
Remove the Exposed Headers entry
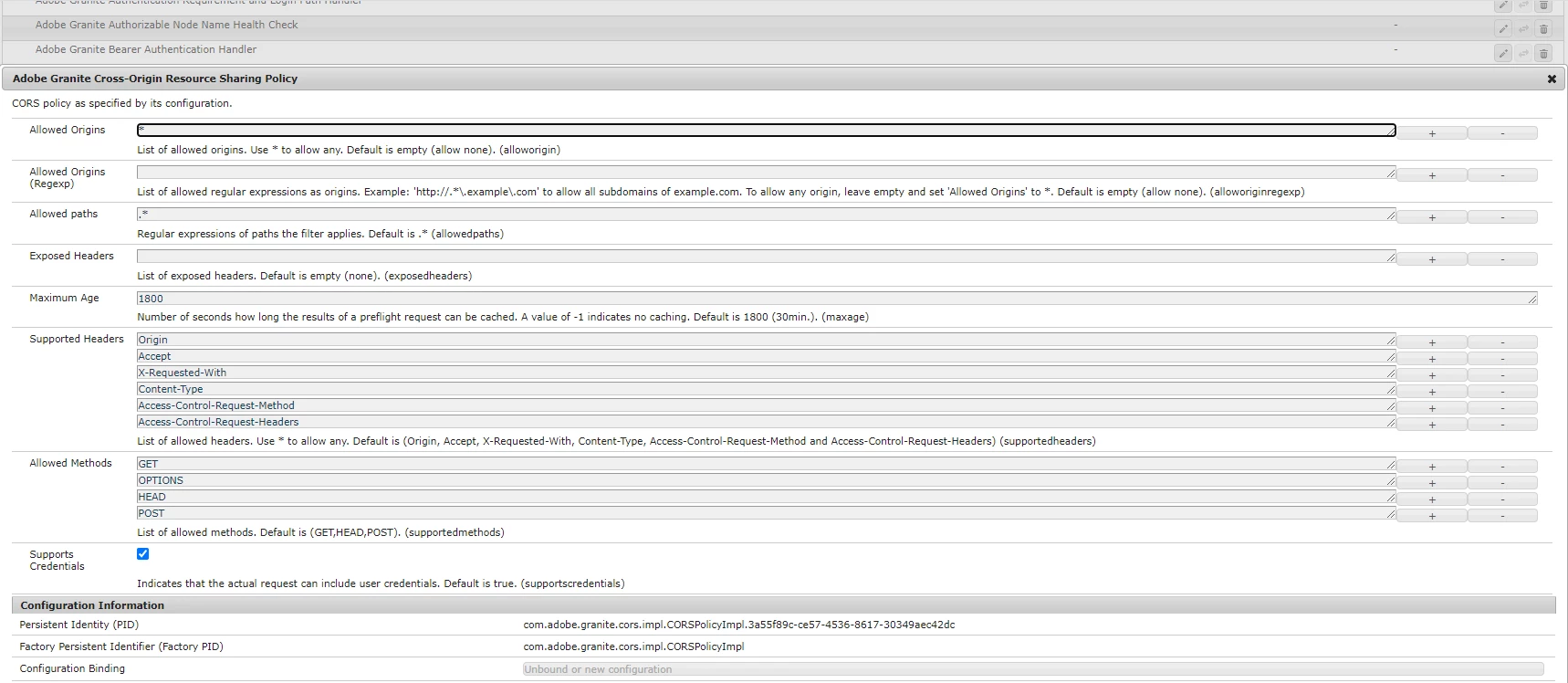pos(1502,259)
